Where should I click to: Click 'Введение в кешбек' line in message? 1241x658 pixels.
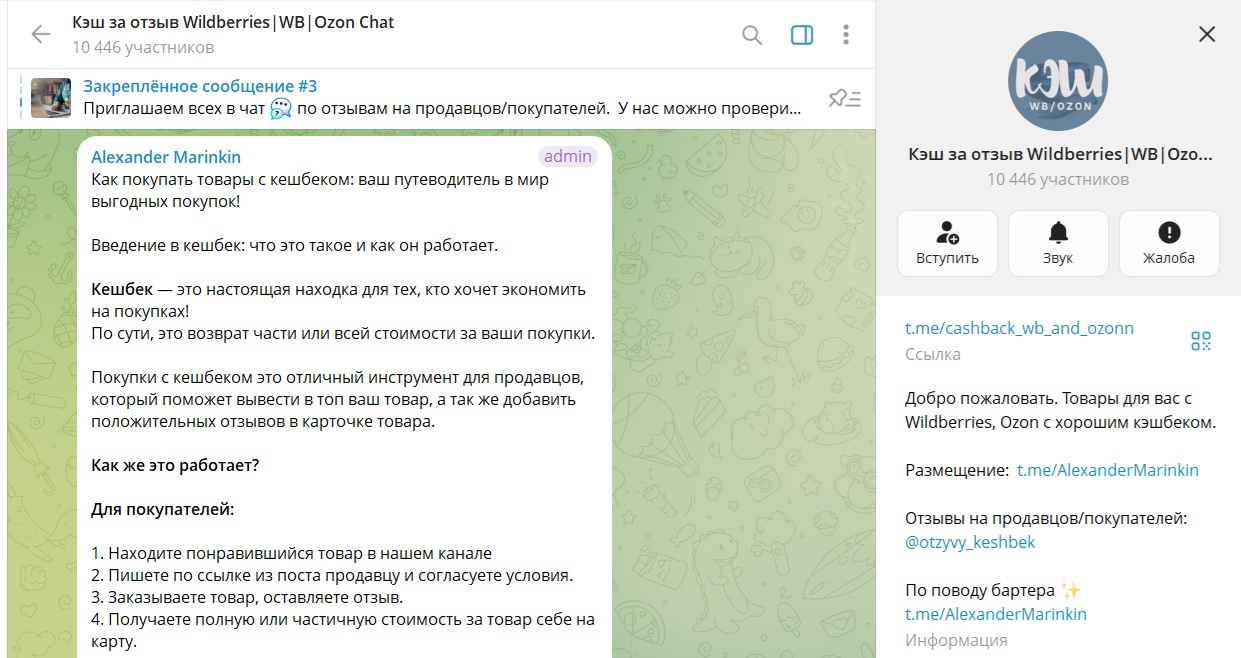point(294,245)
